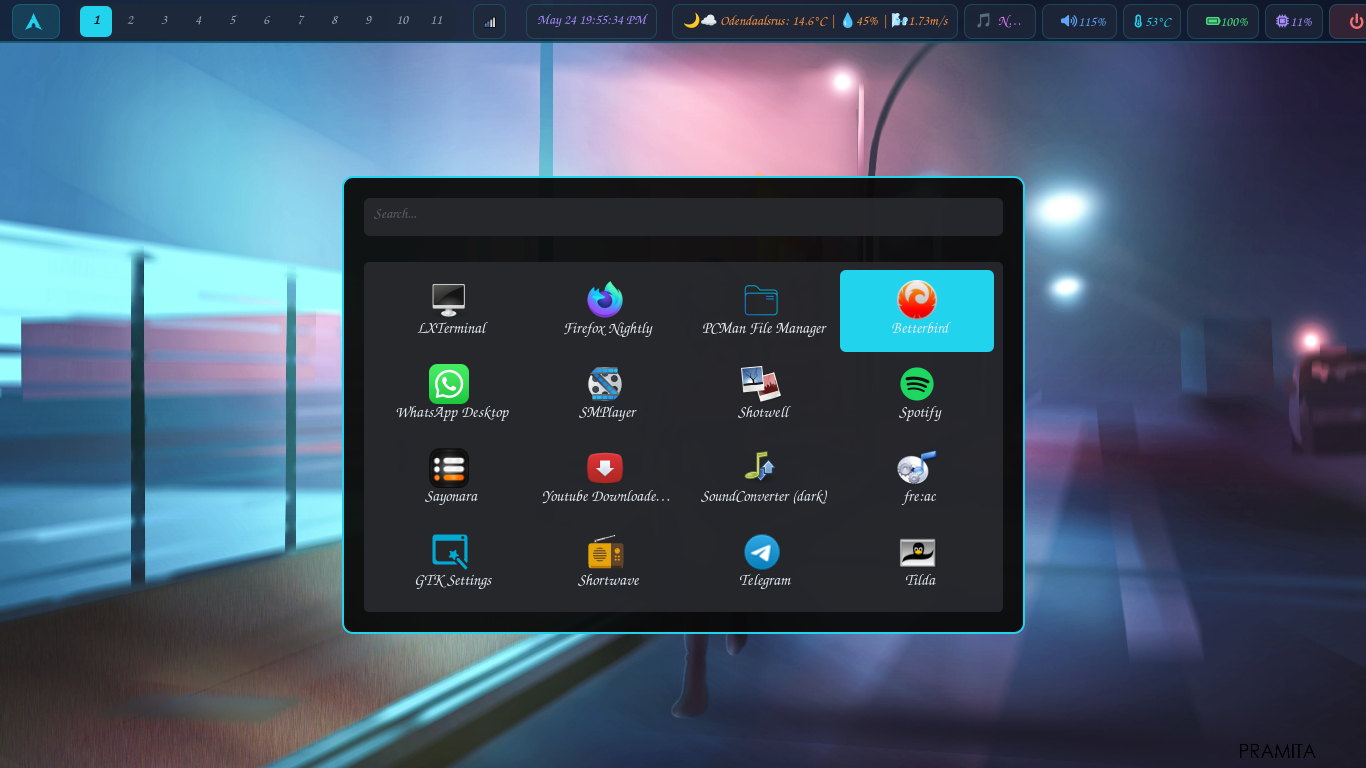Click the Odendaalsrus 14.6°C weather text
Screen dimensions: 1366x768
click(773, 21)
